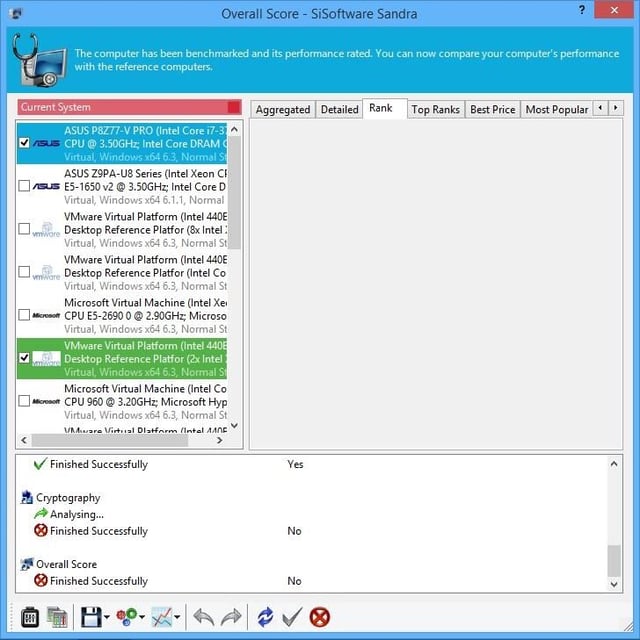Screen dimensions: 640x640
Task: Click the ASUS logo on P8Z77-V PRO row
Action: tap(46, 143)
